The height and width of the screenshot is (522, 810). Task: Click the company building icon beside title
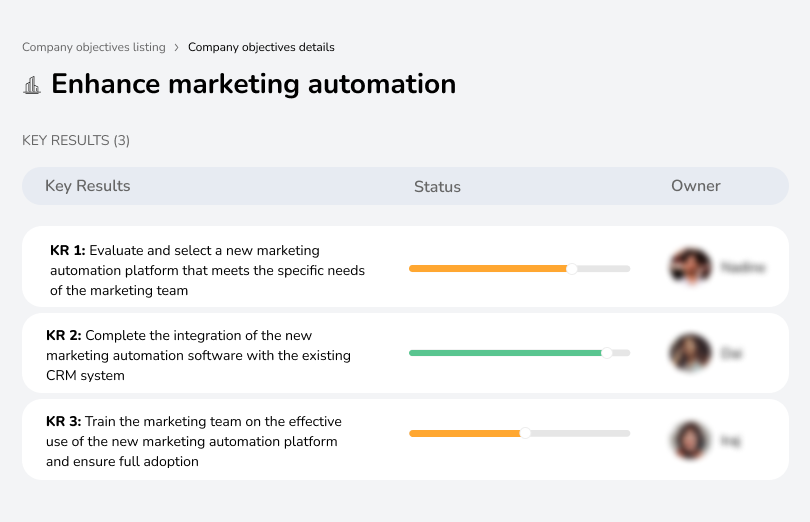coord(32,85)
